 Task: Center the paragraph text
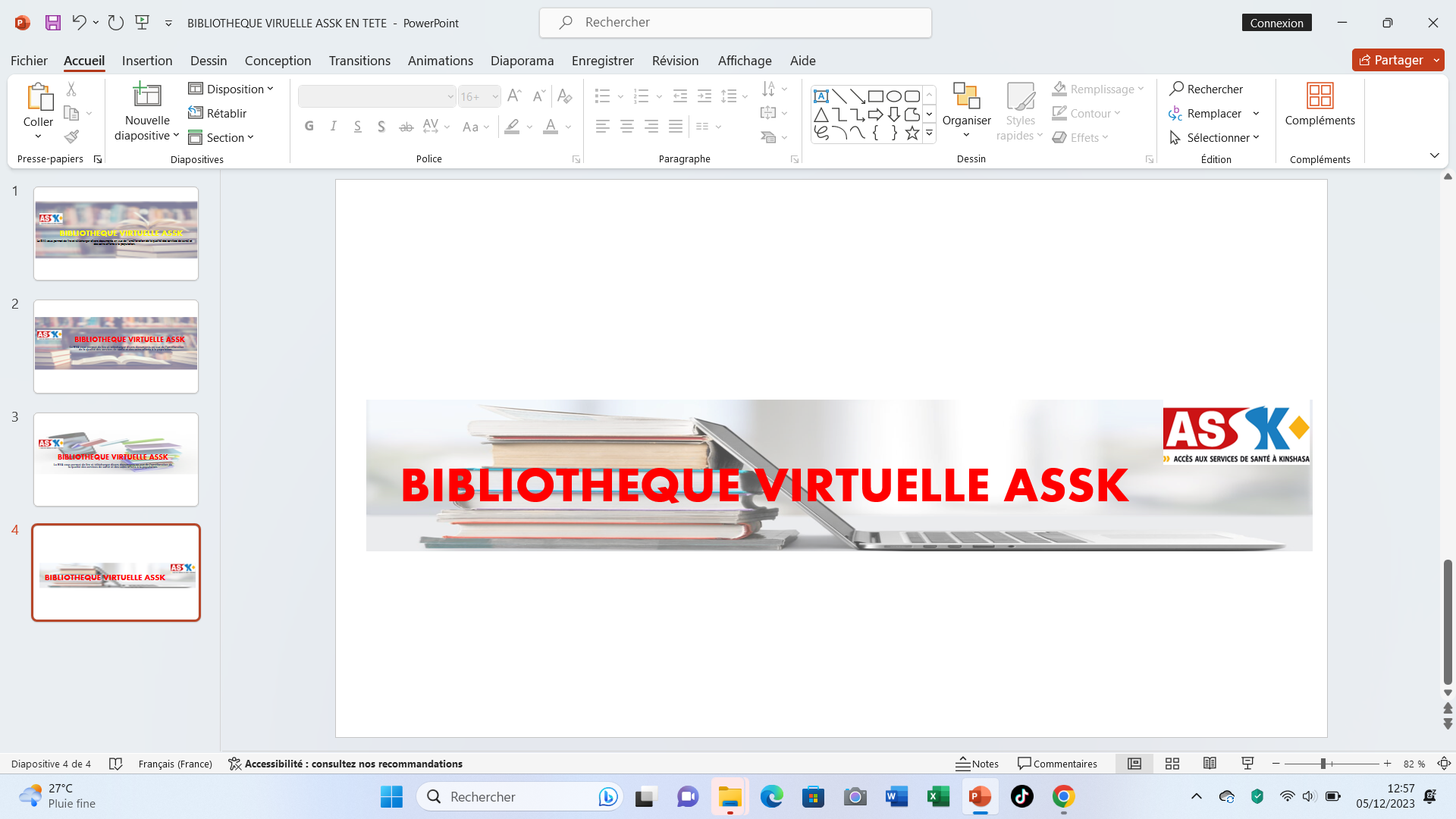pos(627,127)
